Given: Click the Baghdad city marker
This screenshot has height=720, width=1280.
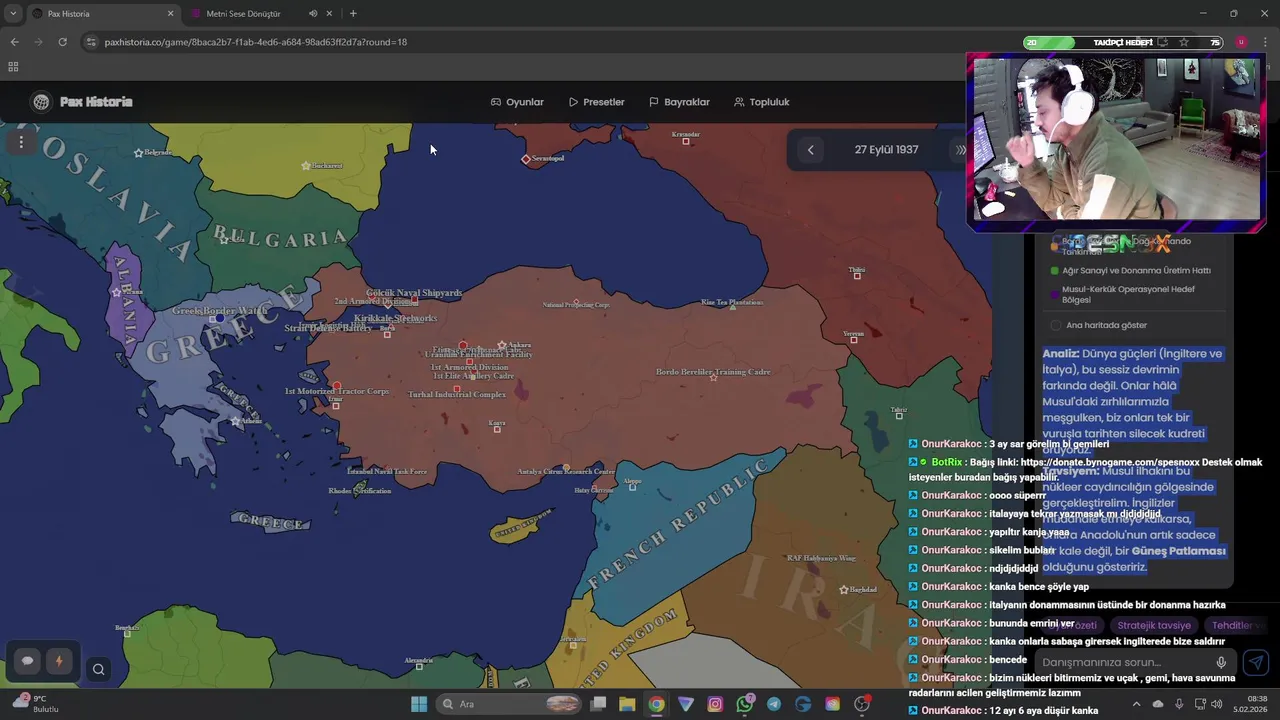Looking at the screenshot, I should [845, 590].
